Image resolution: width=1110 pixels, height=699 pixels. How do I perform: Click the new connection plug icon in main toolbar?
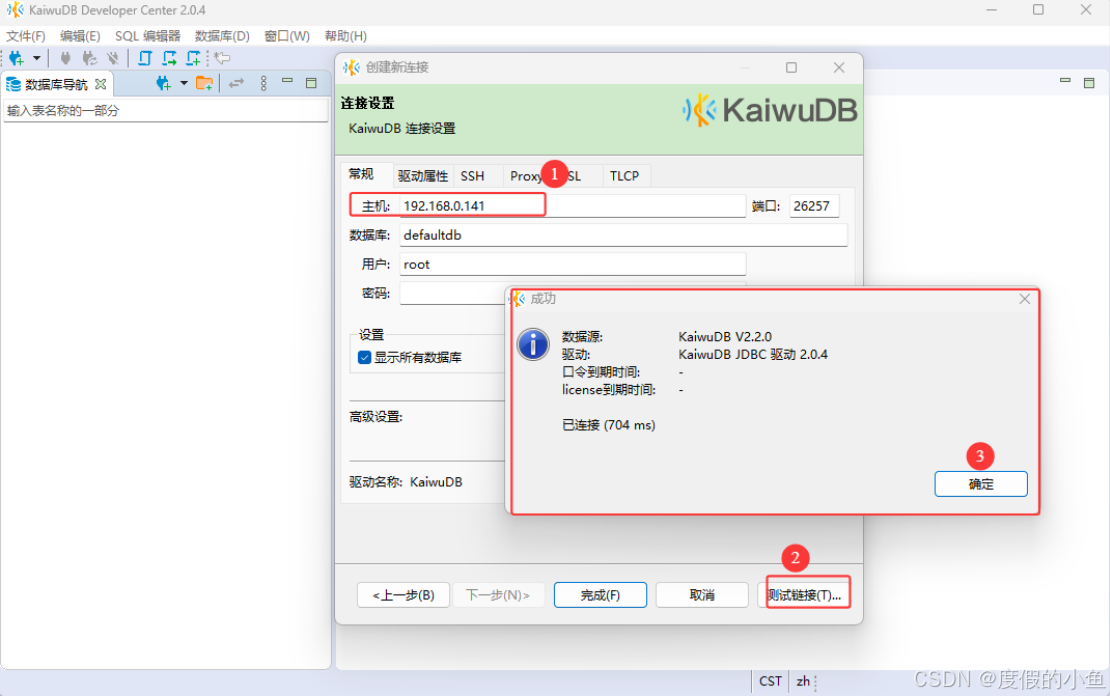tap(16, 59)
